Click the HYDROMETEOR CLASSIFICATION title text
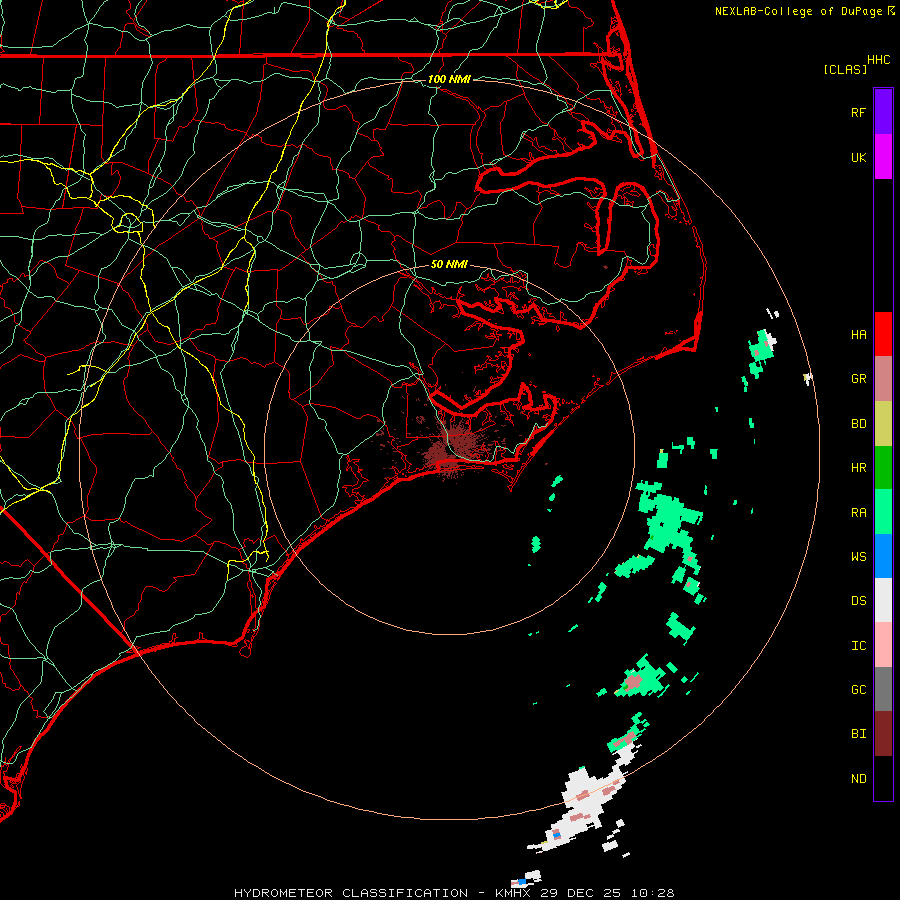 pyautogui.click(x=351, y=893)
